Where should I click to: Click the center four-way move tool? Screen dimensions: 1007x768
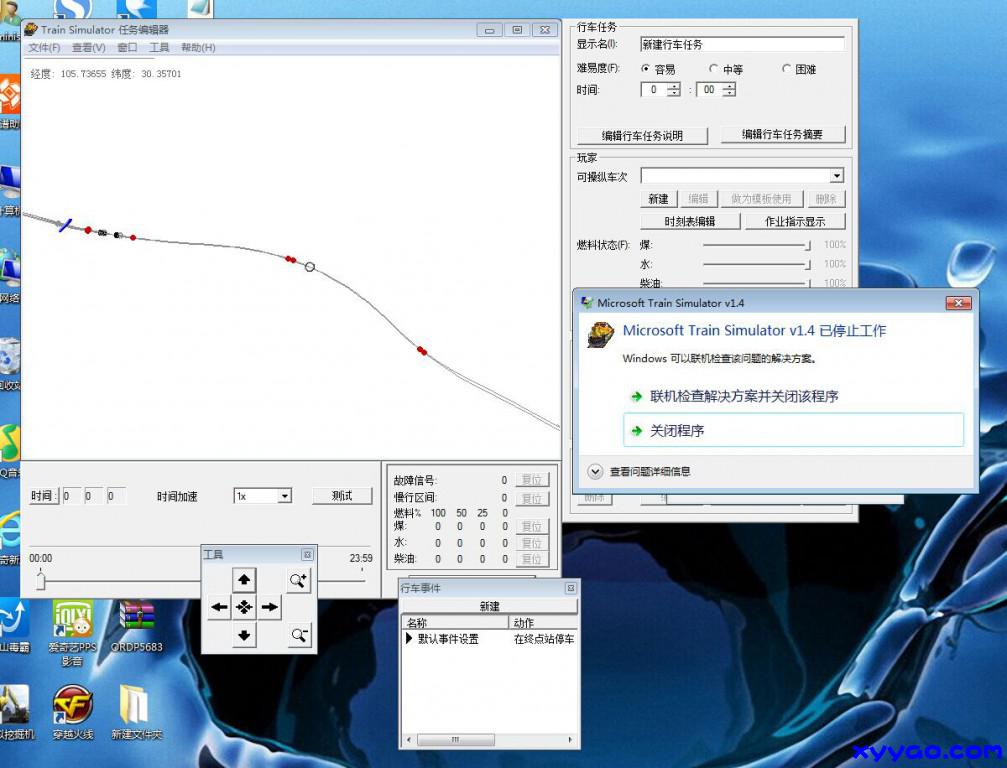coord(245,607)
